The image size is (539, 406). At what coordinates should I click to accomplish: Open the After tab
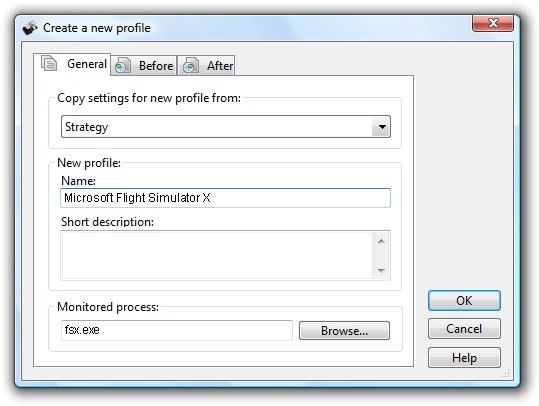point(206,65)
